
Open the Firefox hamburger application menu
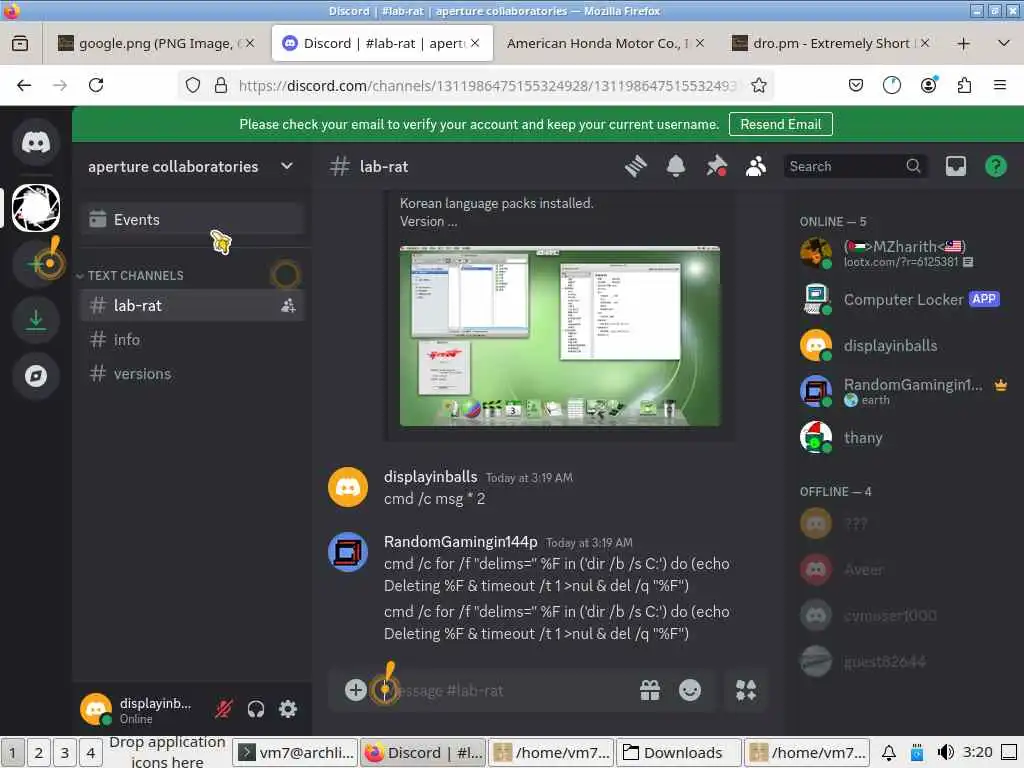coord(1000,86)
